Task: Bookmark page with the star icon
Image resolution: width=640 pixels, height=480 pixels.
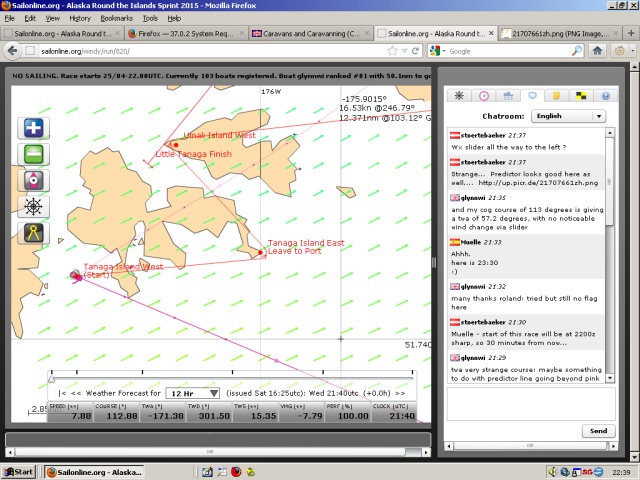Action: coord(392,51)
